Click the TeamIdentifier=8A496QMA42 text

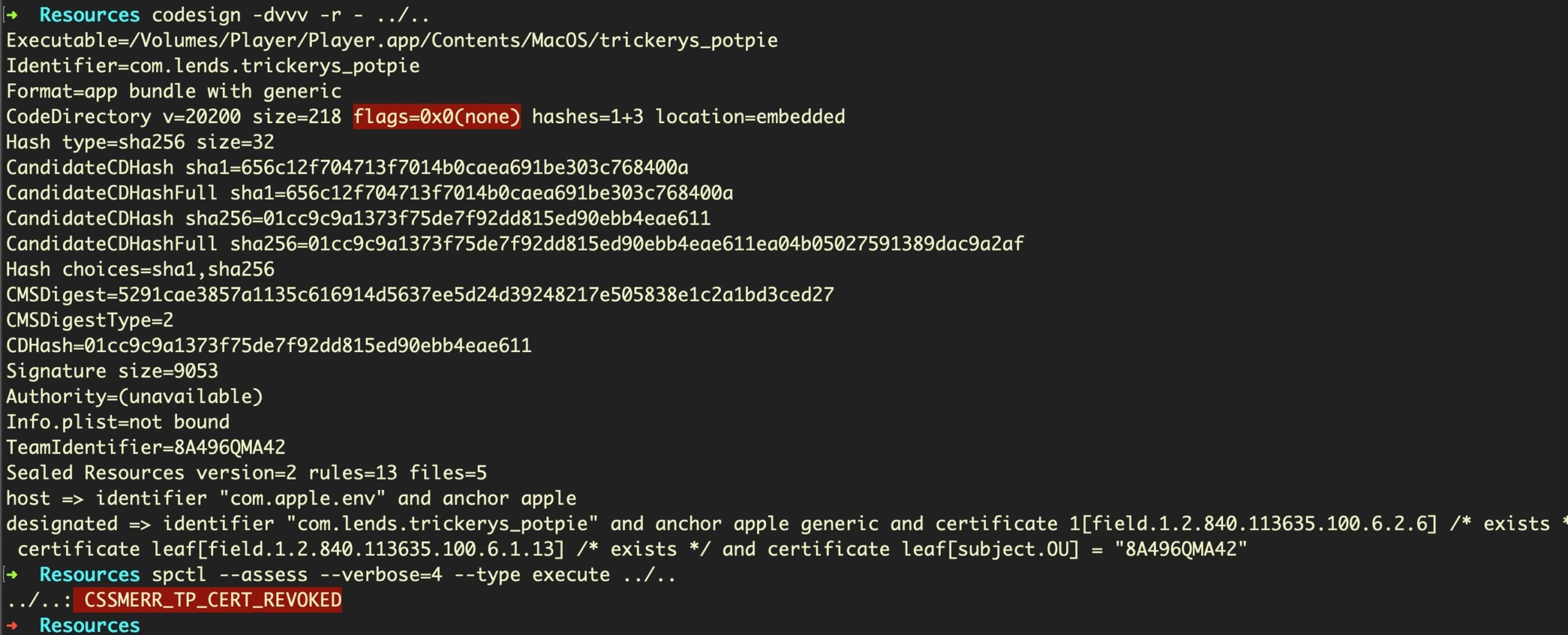point(146,447)
